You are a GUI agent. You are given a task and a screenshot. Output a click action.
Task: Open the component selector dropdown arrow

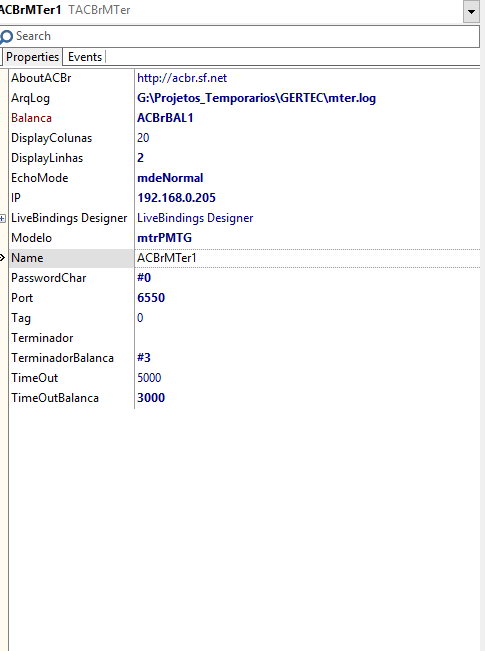point(471,11)
